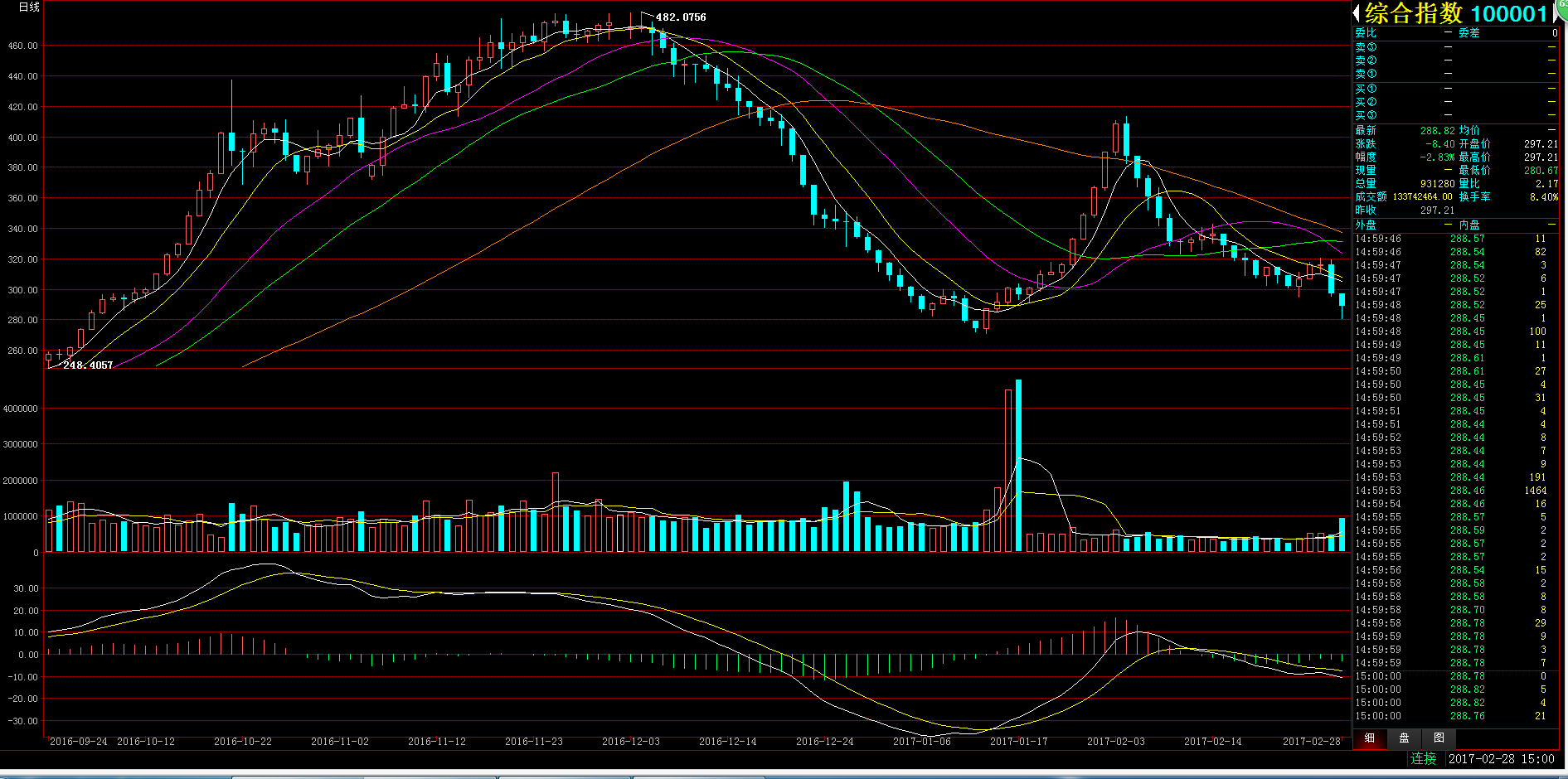Click the 最低价 value 280.67
The image size is (1568, 779).
point(1541,171)
